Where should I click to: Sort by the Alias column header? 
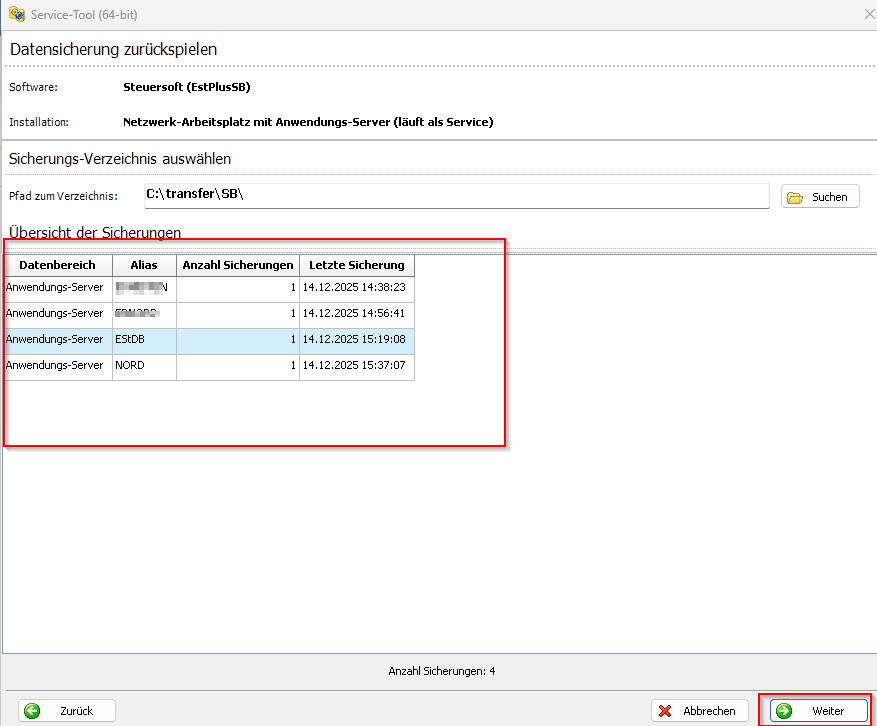(143, 265)
